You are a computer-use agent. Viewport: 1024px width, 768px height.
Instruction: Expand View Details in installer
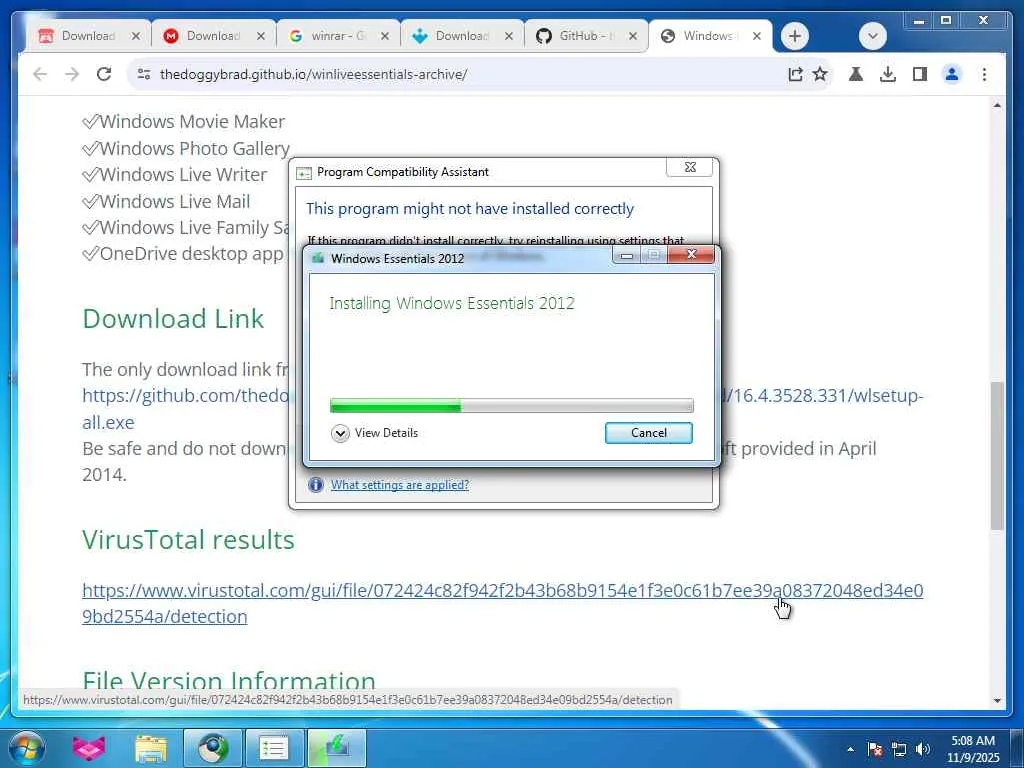375,433
